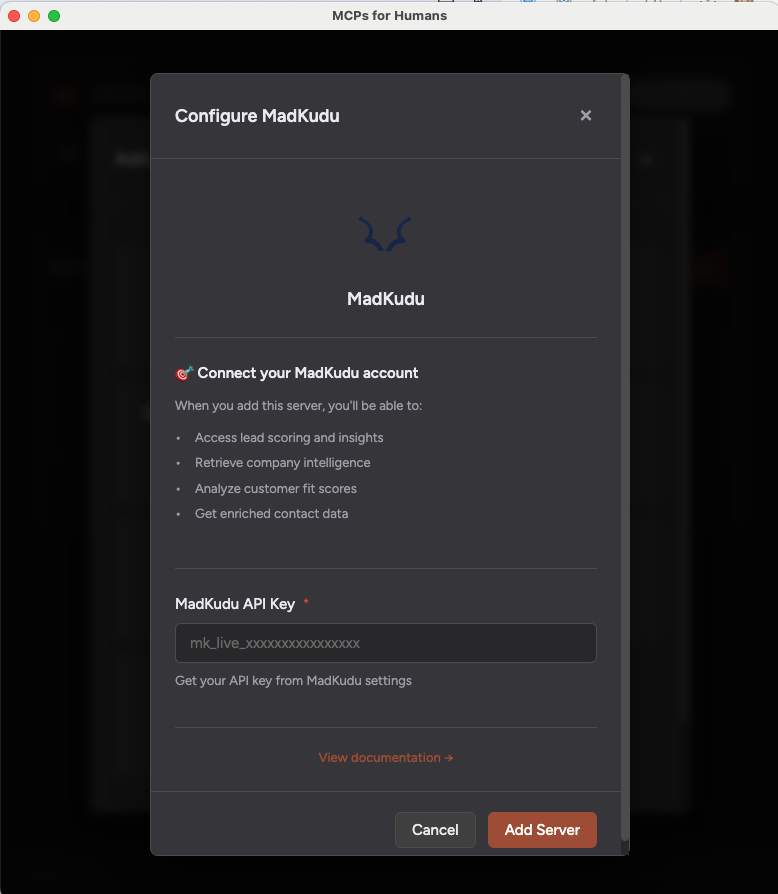Viewport: 778px width, 894px height.
Task: Click the Connect your MadKudu account heading
Action: tap(308, 373)
